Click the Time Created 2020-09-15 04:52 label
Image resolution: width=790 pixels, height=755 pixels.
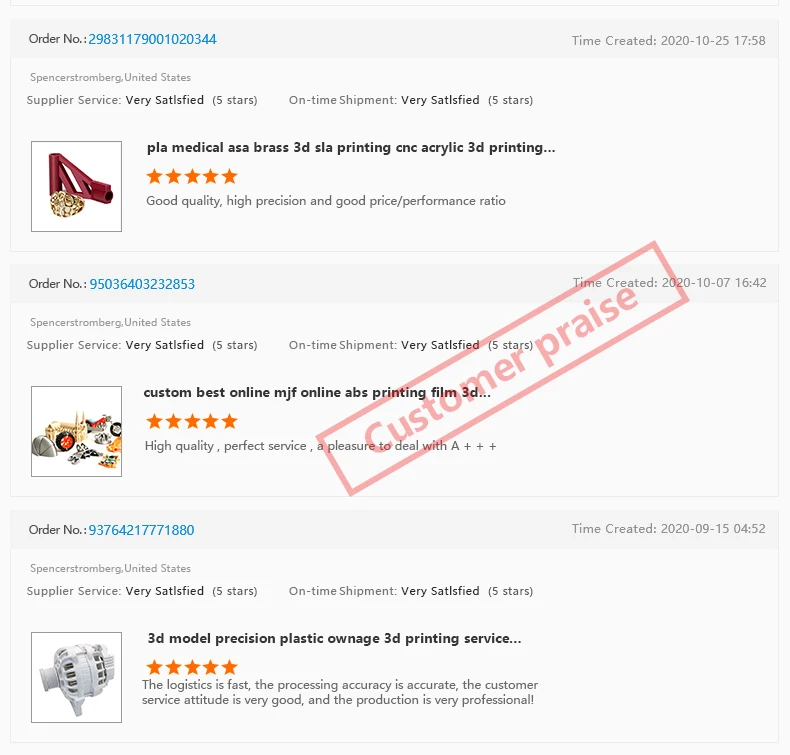[669, 529]
